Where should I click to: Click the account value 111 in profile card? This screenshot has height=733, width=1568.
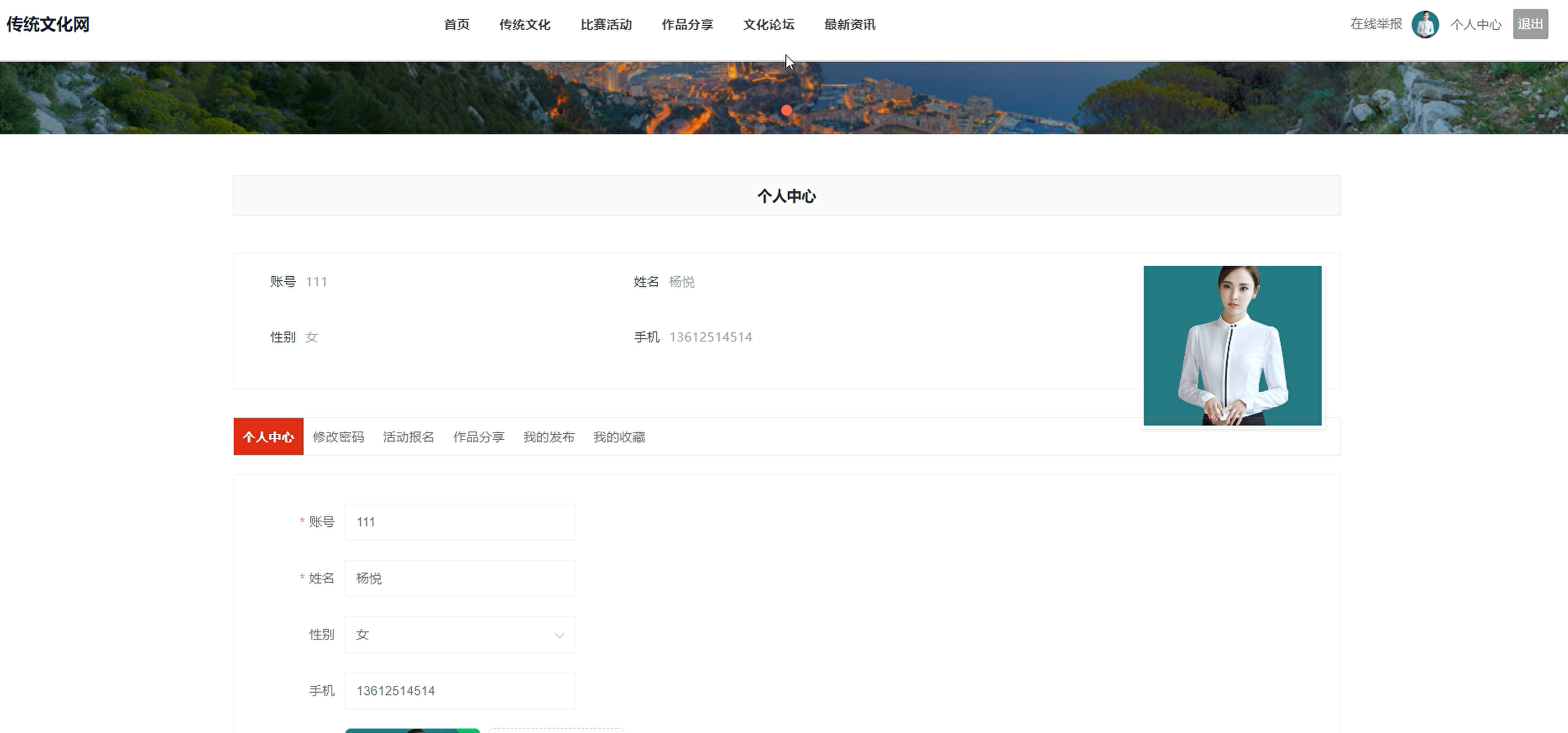317,281
